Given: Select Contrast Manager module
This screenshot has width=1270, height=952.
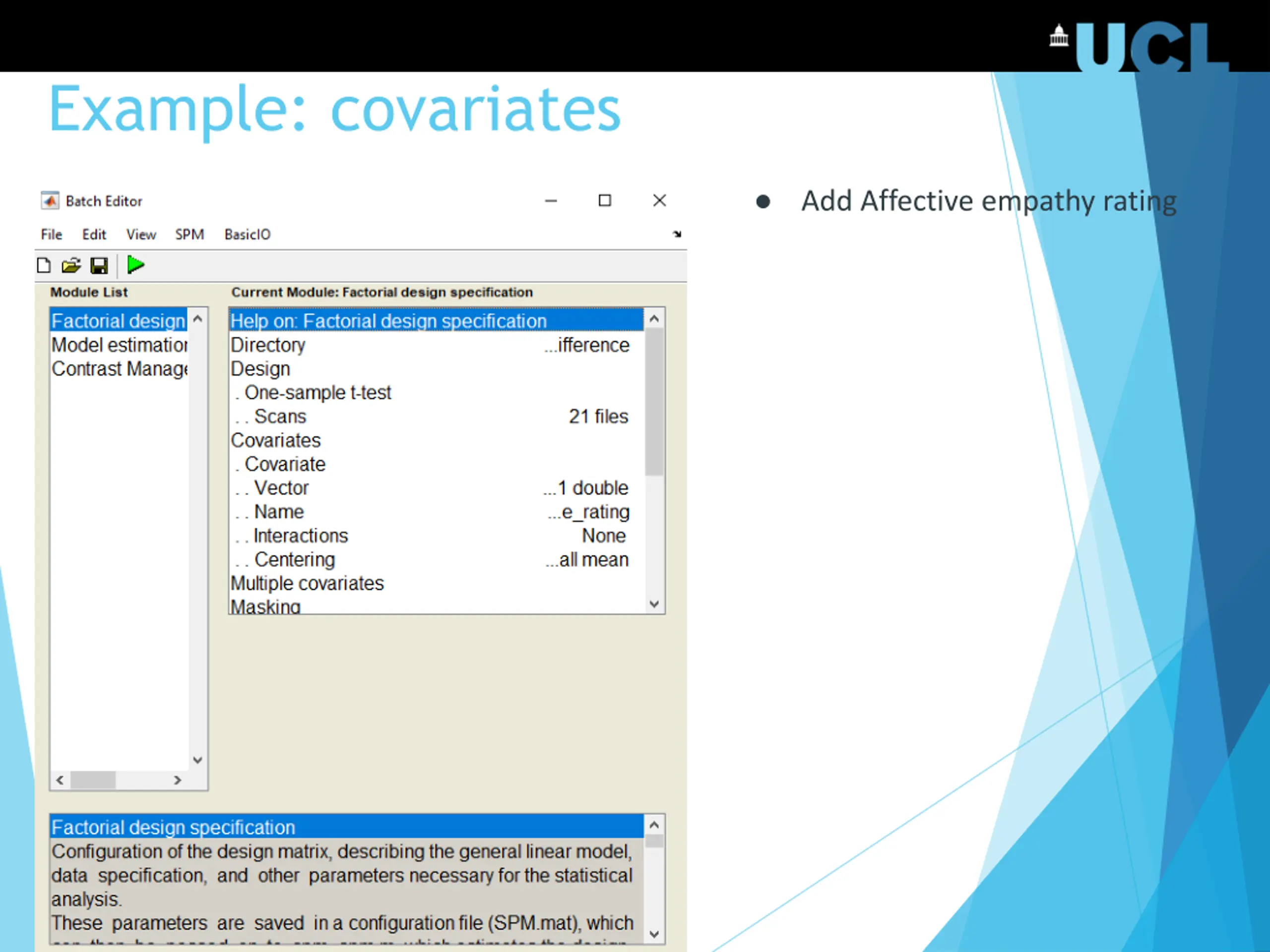Looking at the screenshot, I should tap(119, 368).
